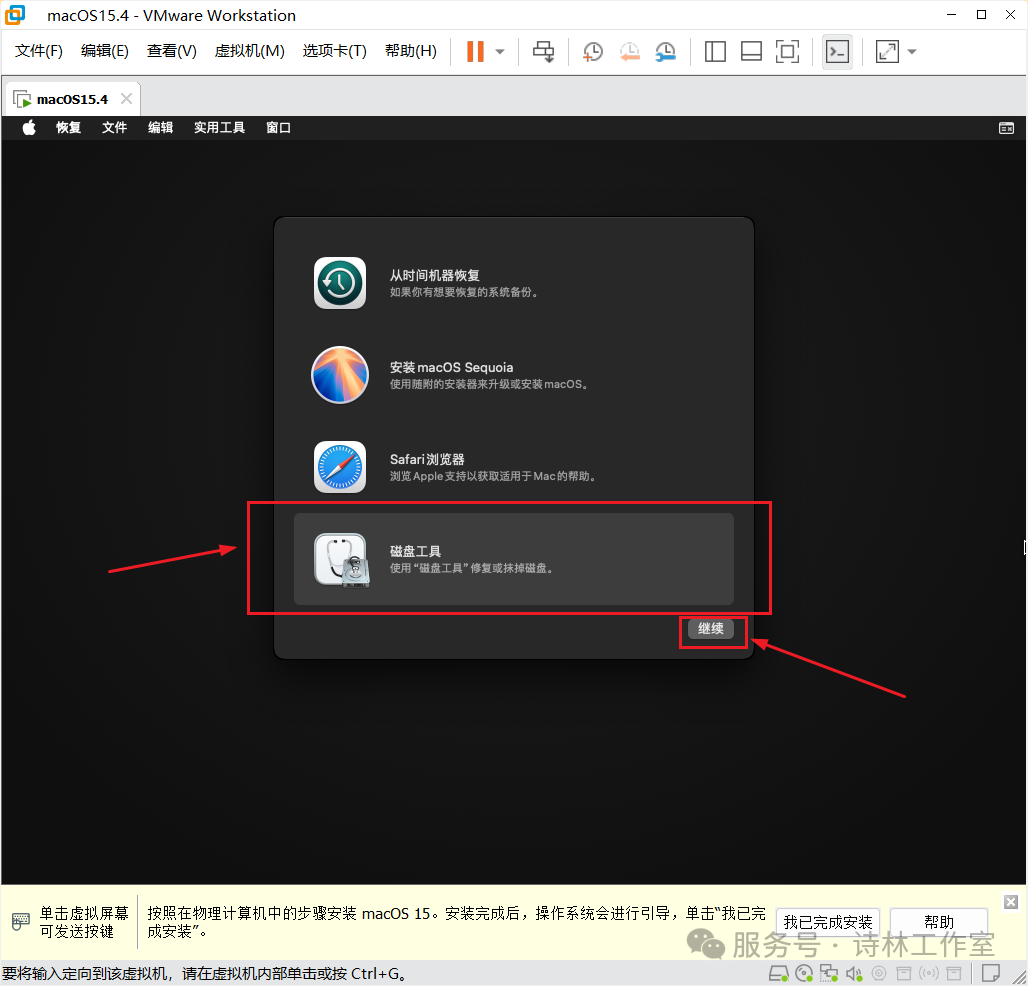This screenshot has width=1028, height=986.
Task: Click the 帮助 button in the hint bar
Action: (939, 922)
